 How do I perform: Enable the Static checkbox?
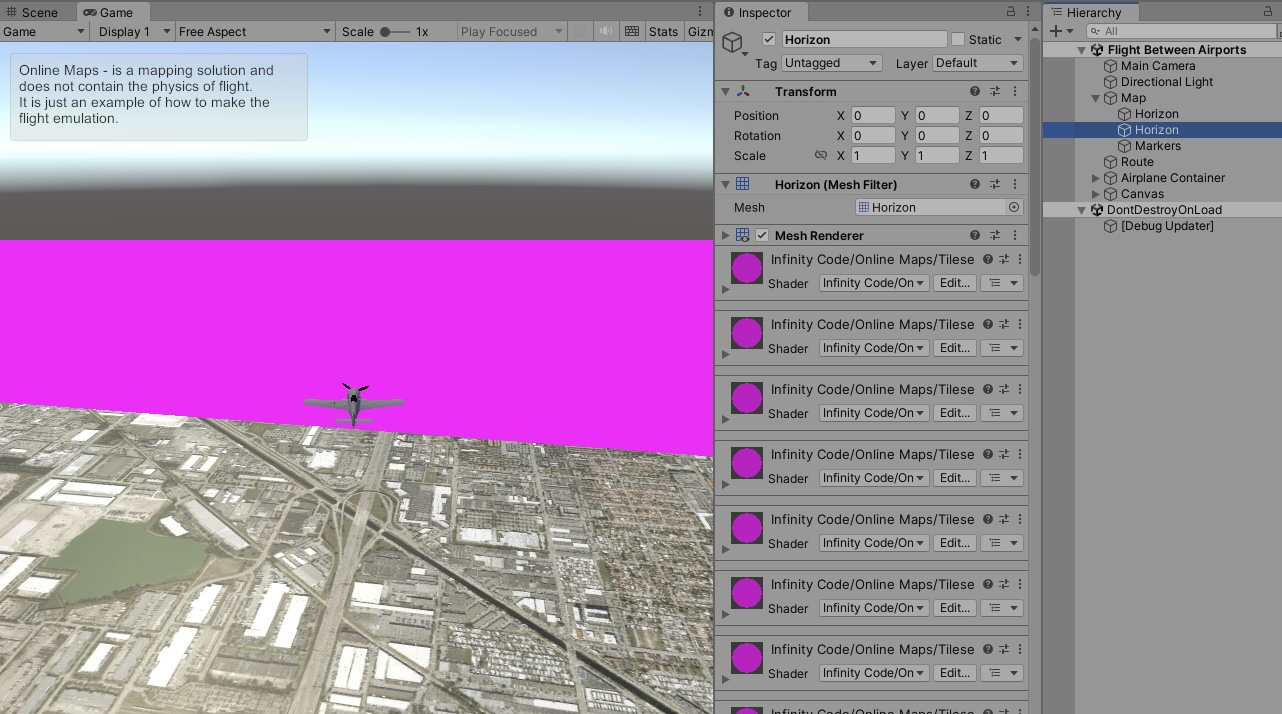point(958,39)
